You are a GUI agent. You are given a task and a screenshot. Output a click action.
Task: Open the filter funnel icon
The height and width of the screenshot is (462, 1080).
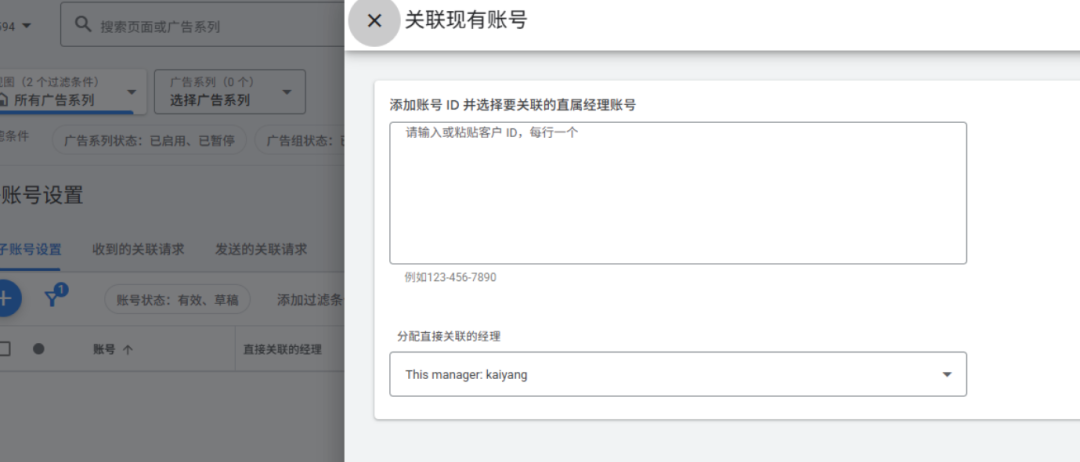(x=53, y=299)
